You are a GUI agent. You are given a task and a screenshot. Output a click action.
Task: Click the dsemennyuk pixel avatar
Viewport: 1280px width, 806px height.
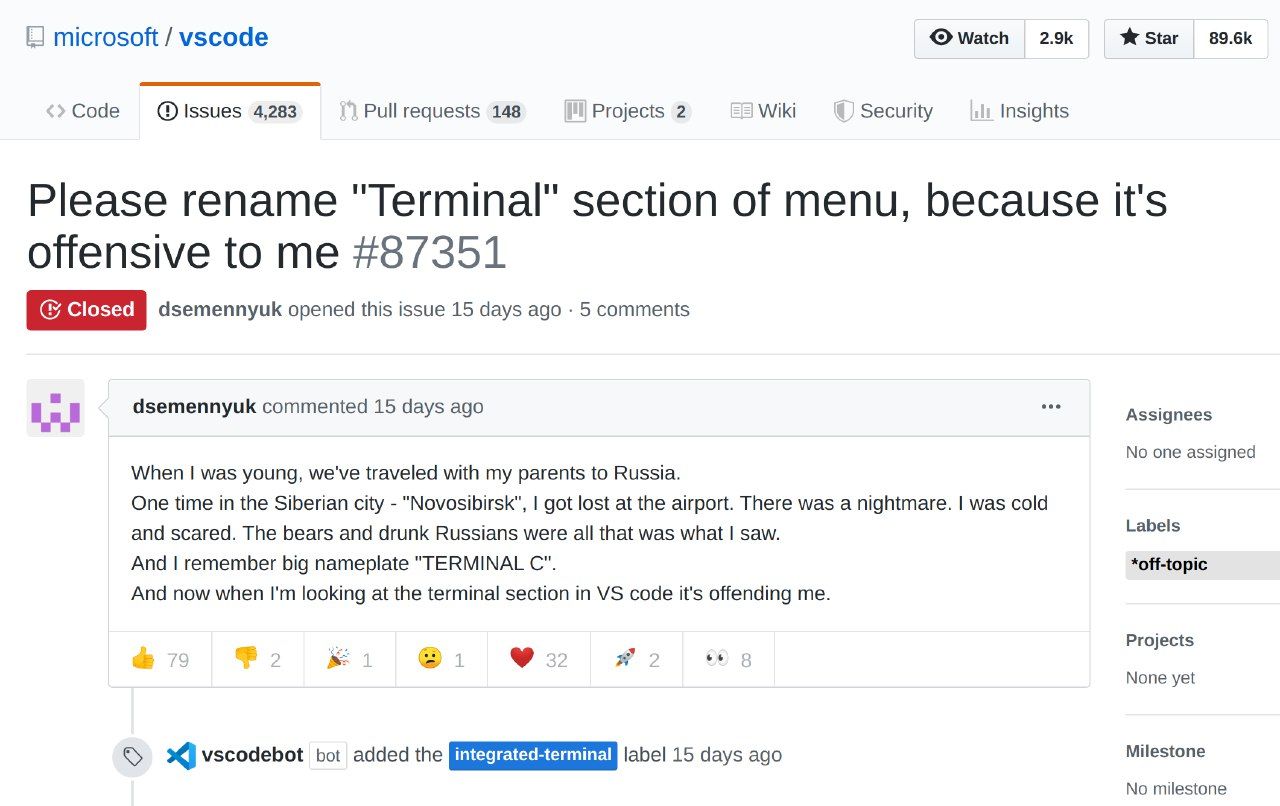coord(55,408)
